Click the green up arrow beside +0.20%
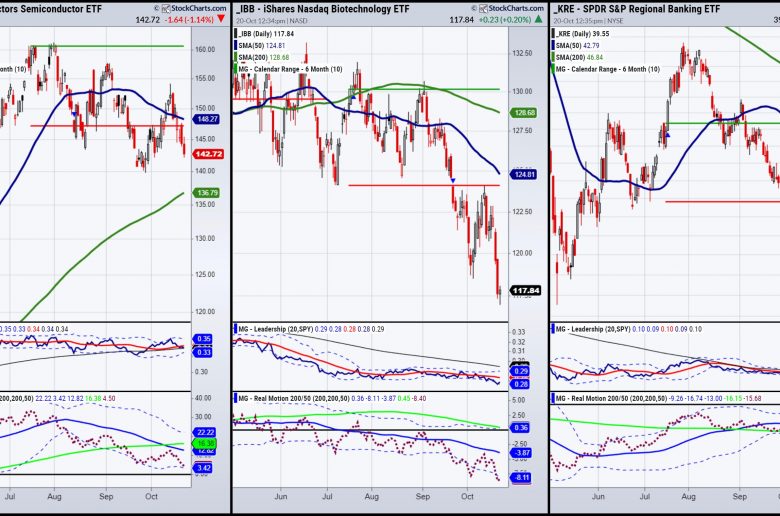This screenshot has height=516, width=780. [539, 19]
